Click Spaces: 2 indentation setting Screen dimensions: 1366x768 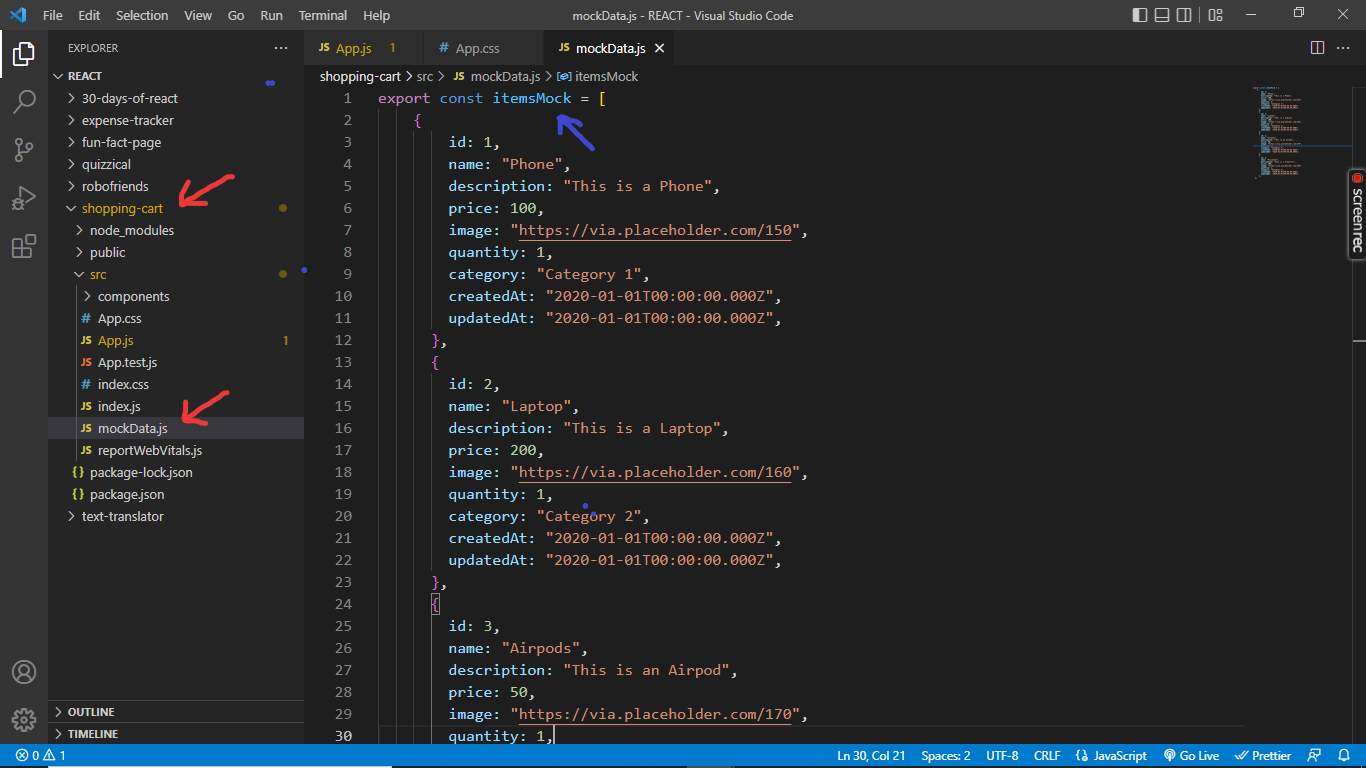point(946,756)
